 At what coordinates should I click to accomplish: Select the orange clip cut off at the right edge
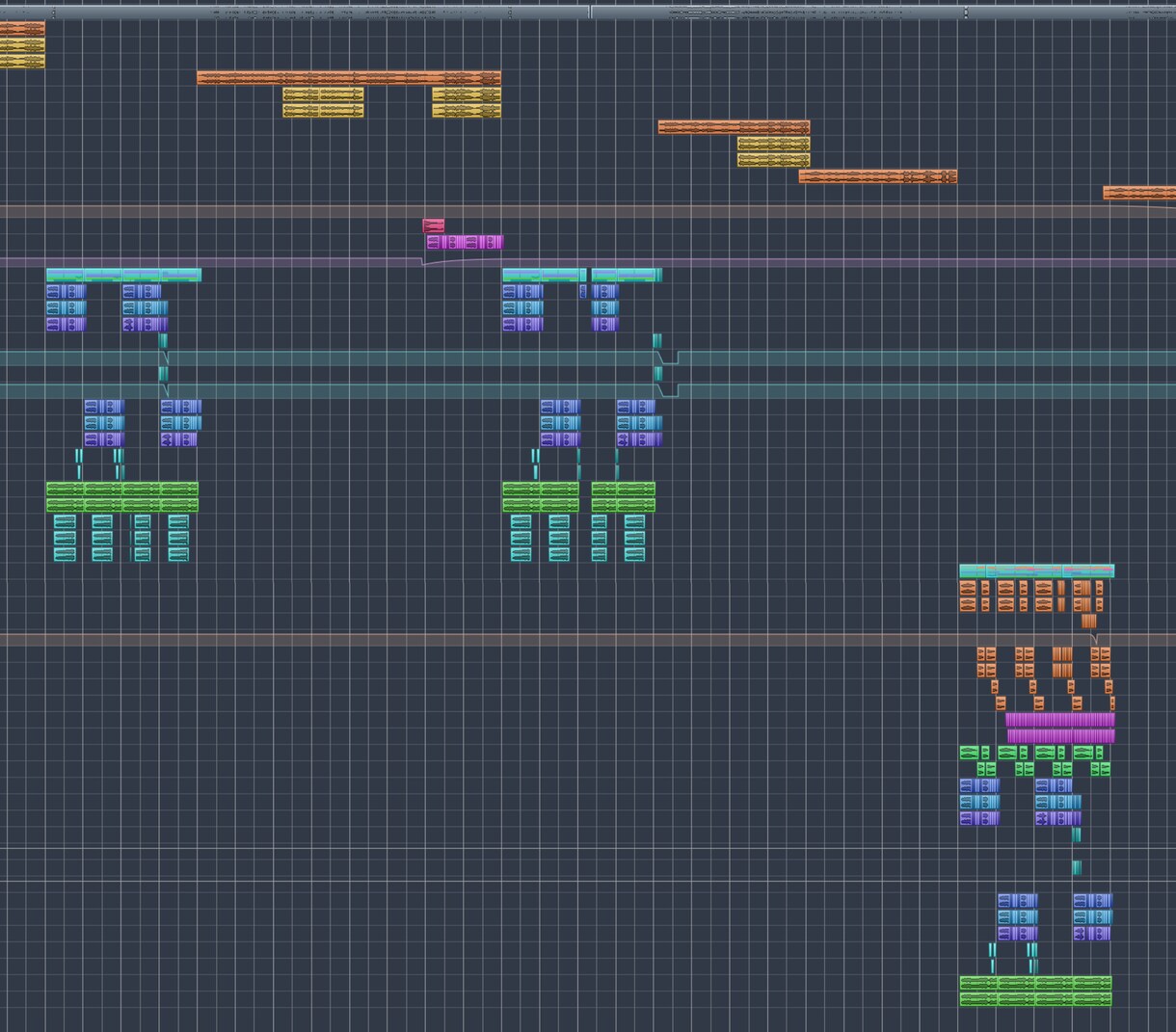(1139, 193)
